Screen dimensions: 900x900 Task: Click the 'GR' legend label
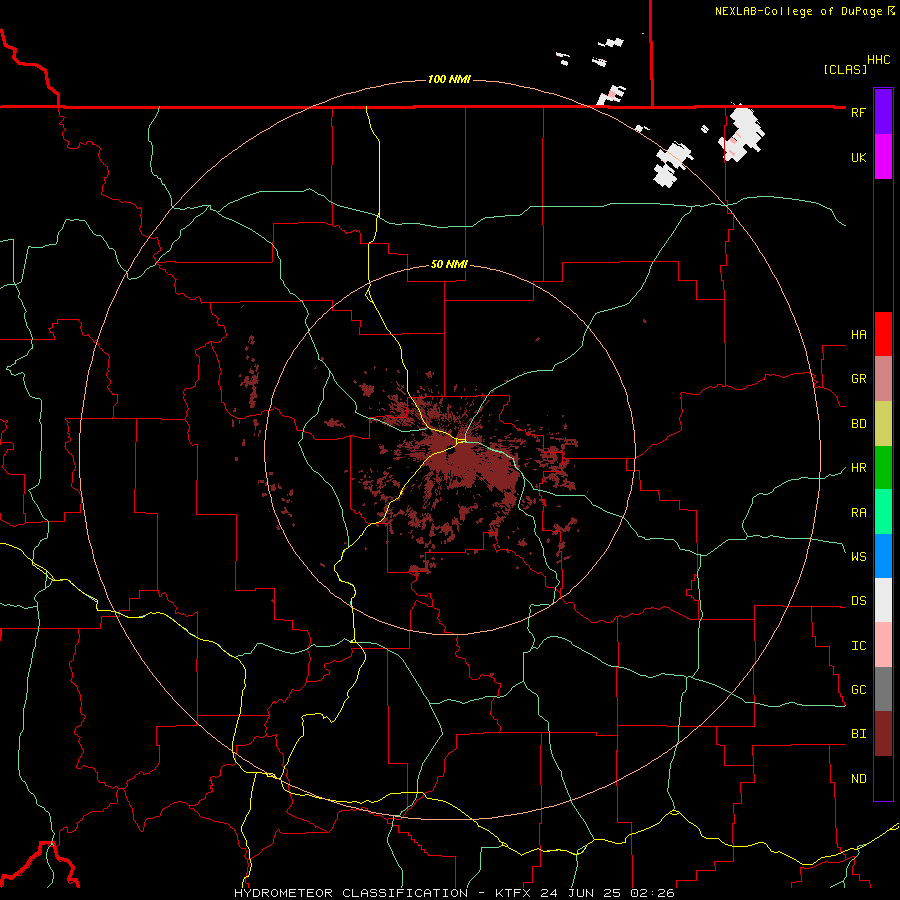click(x=858, y=379)
